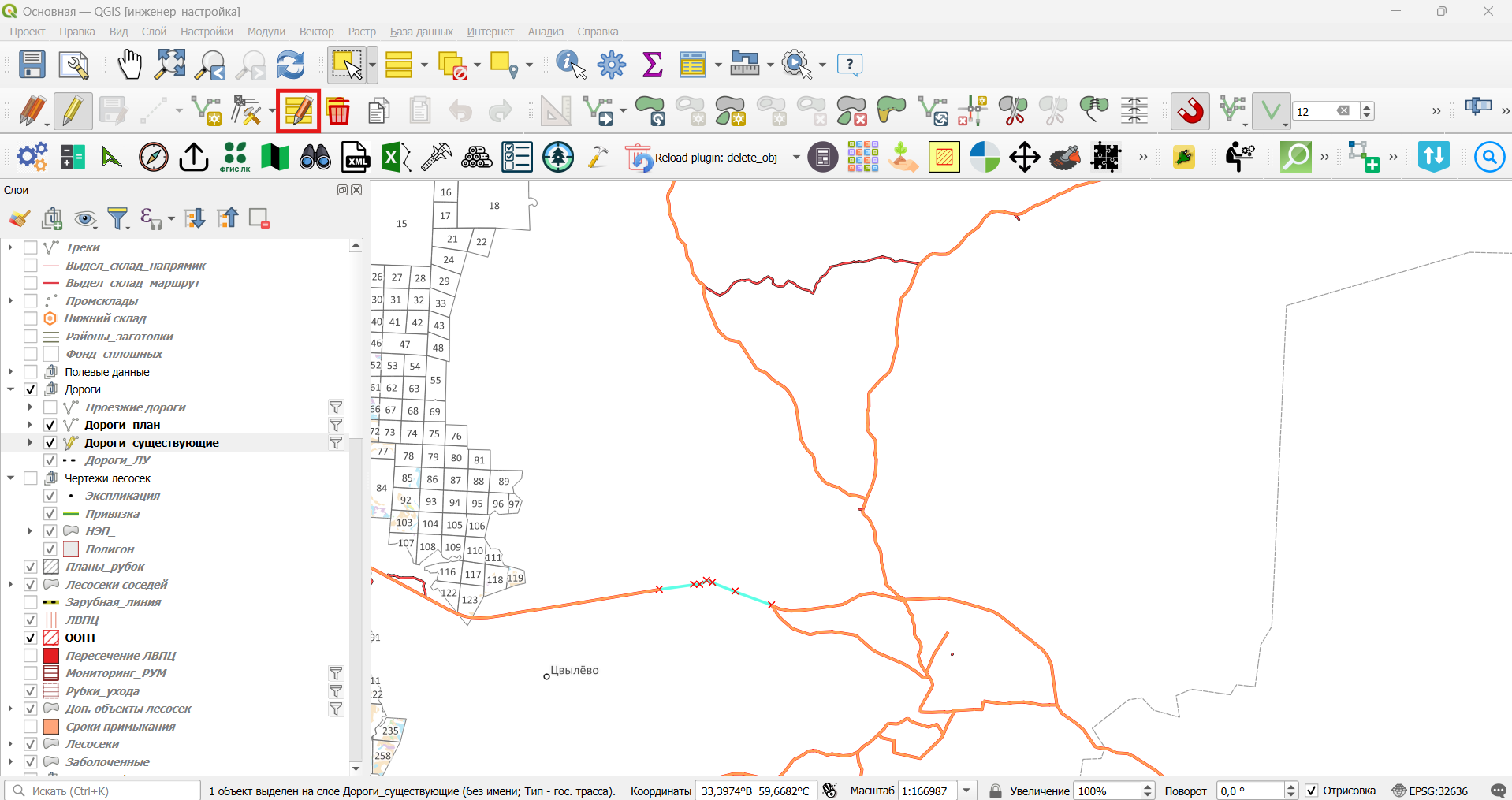Click the green magnifier search icon
Viewport: 1512px width, 800px height.
click(1295, 157)
